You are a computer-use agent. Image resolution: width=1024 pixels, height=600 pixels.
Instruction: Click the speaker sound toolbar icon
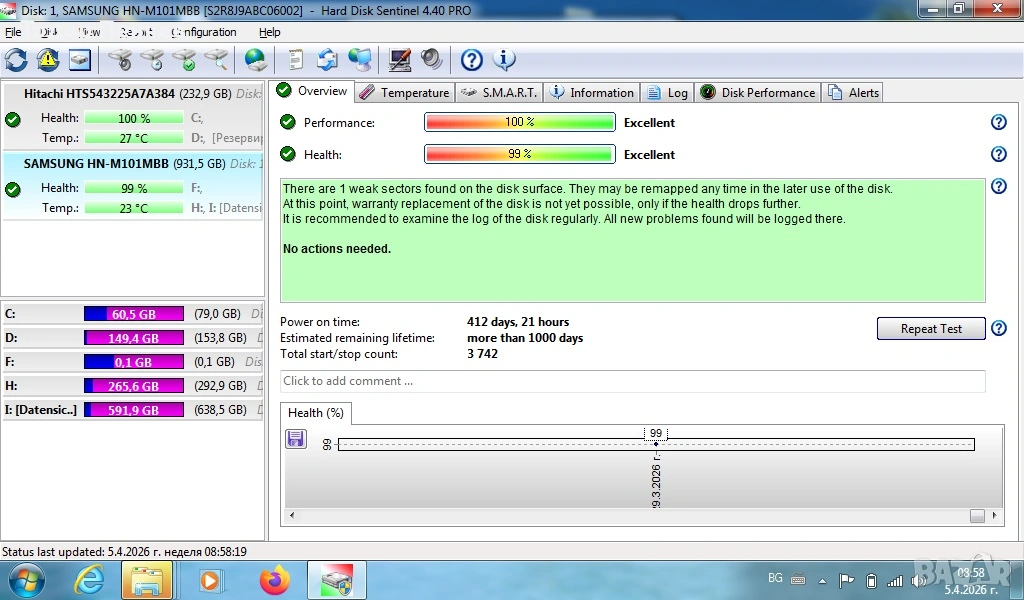pyautogui.click(x=431, y=60)
